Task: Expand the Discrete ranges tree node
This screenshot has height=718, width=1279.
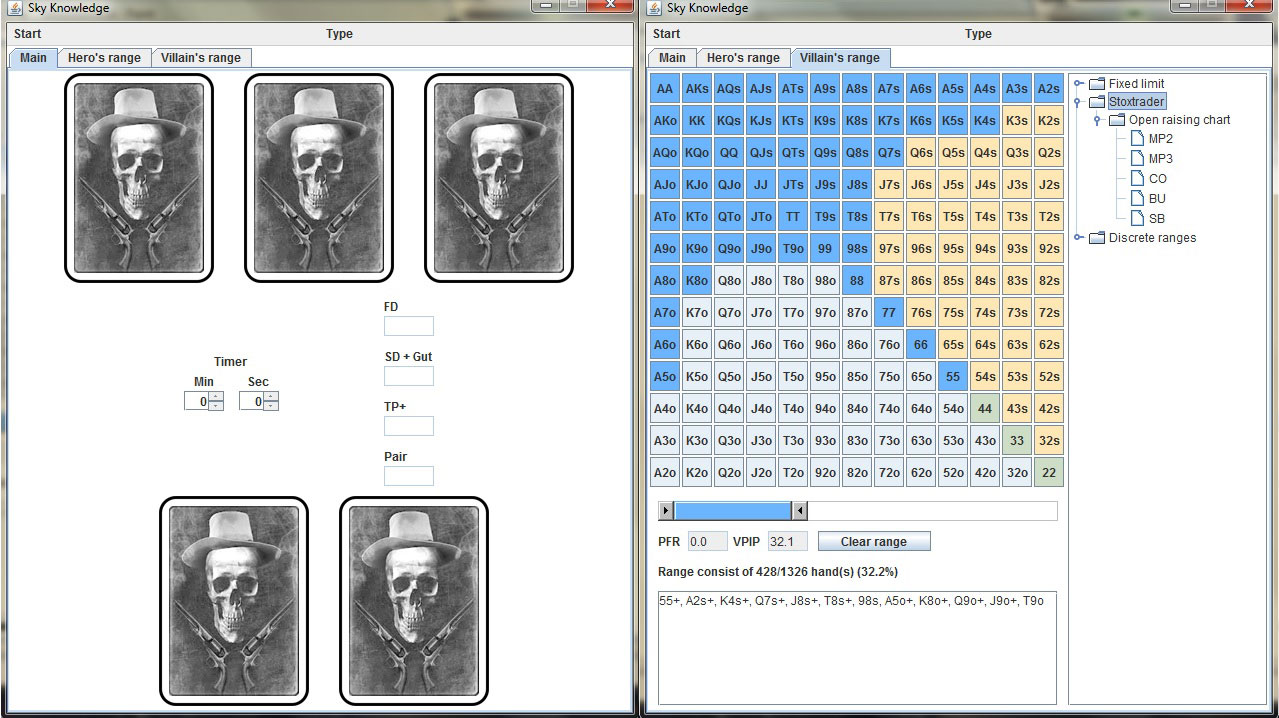Action: point(1078,238)
